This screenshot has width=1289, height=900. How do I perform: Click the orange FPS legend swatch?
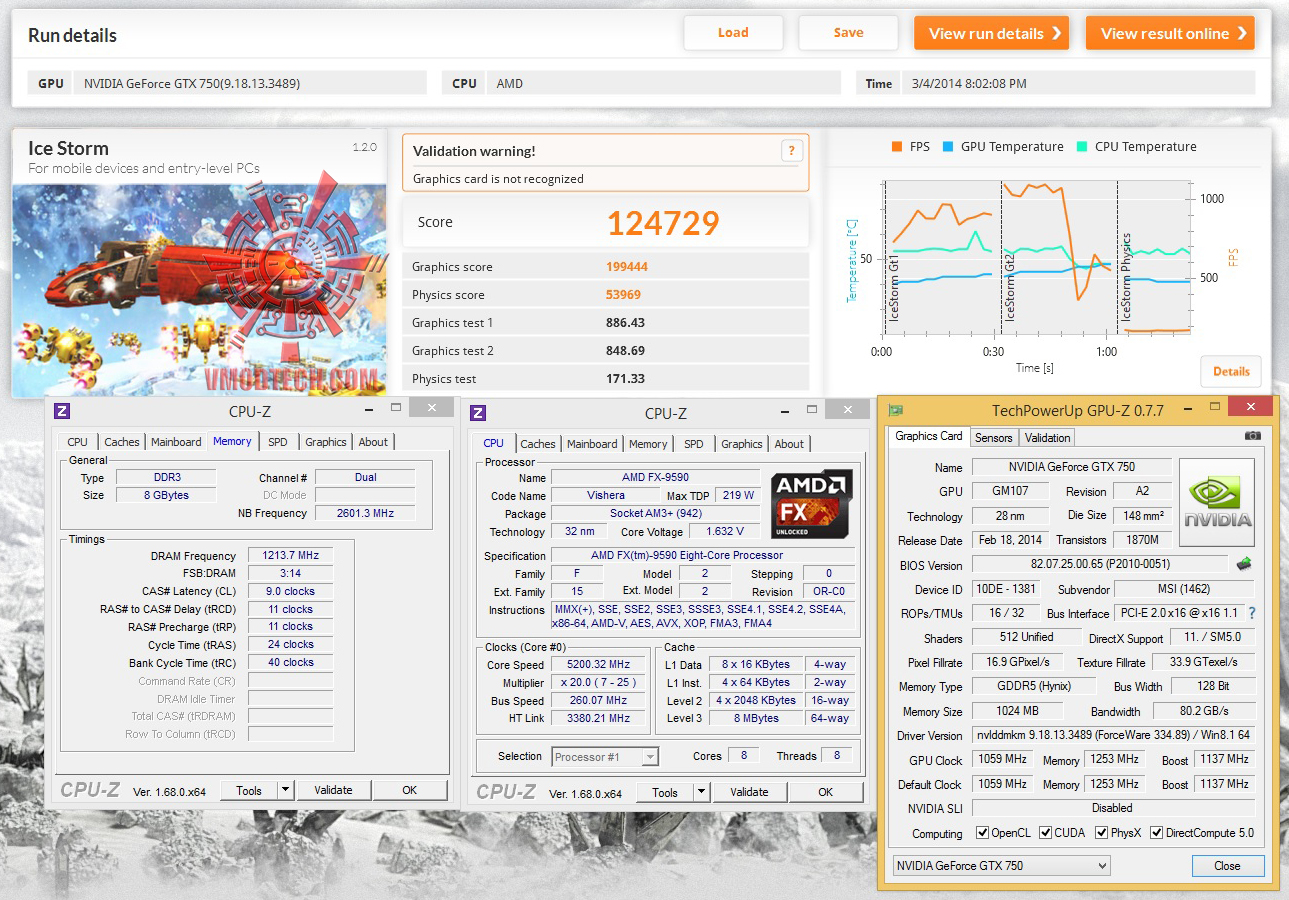896,147
